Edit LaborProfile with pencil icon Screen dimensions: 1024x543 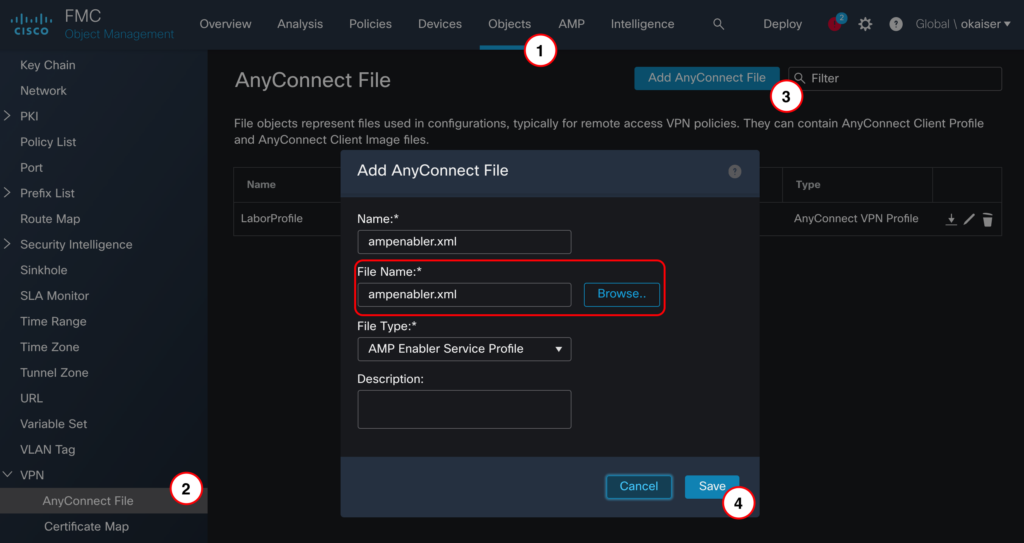coord(969,220)
